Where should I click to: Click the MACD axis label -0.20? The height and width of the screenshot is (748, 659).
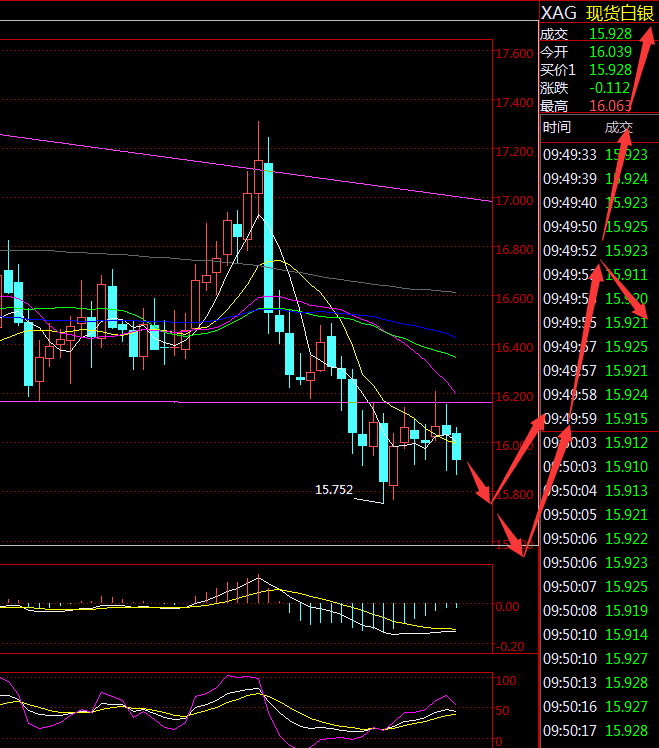tap(510, 647)
